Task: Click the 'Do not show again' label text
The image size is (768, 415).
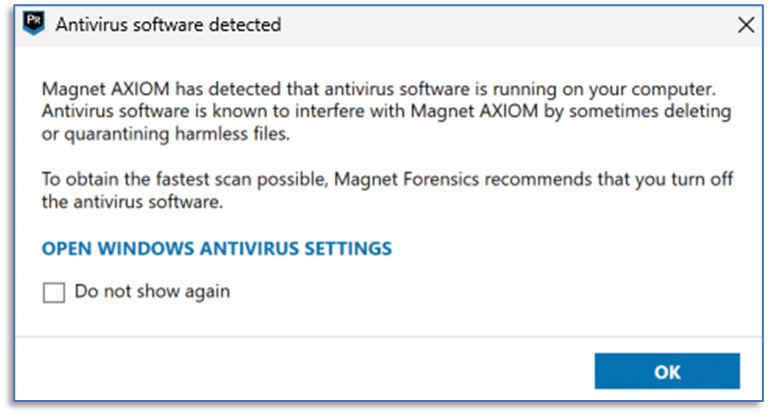Action: (x=152, y=292)
